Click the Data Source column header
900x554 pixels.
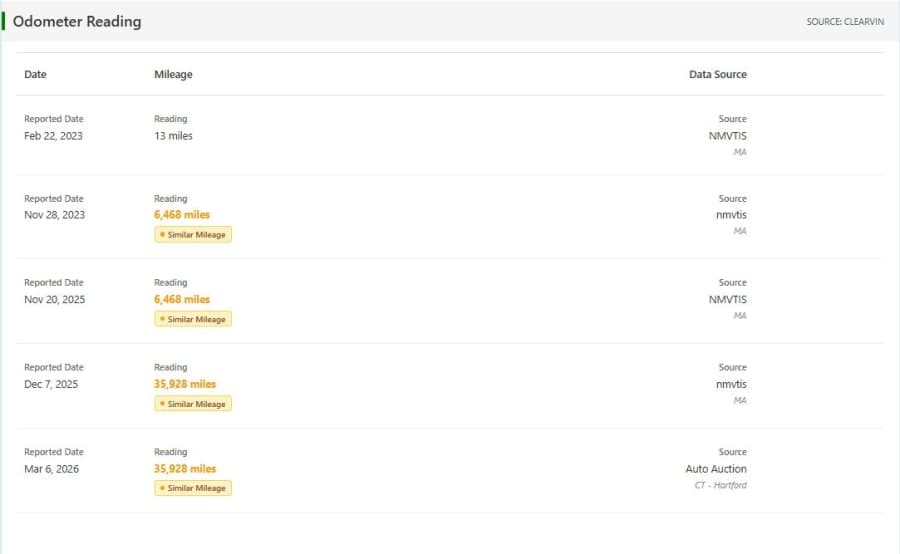[717, 74]
